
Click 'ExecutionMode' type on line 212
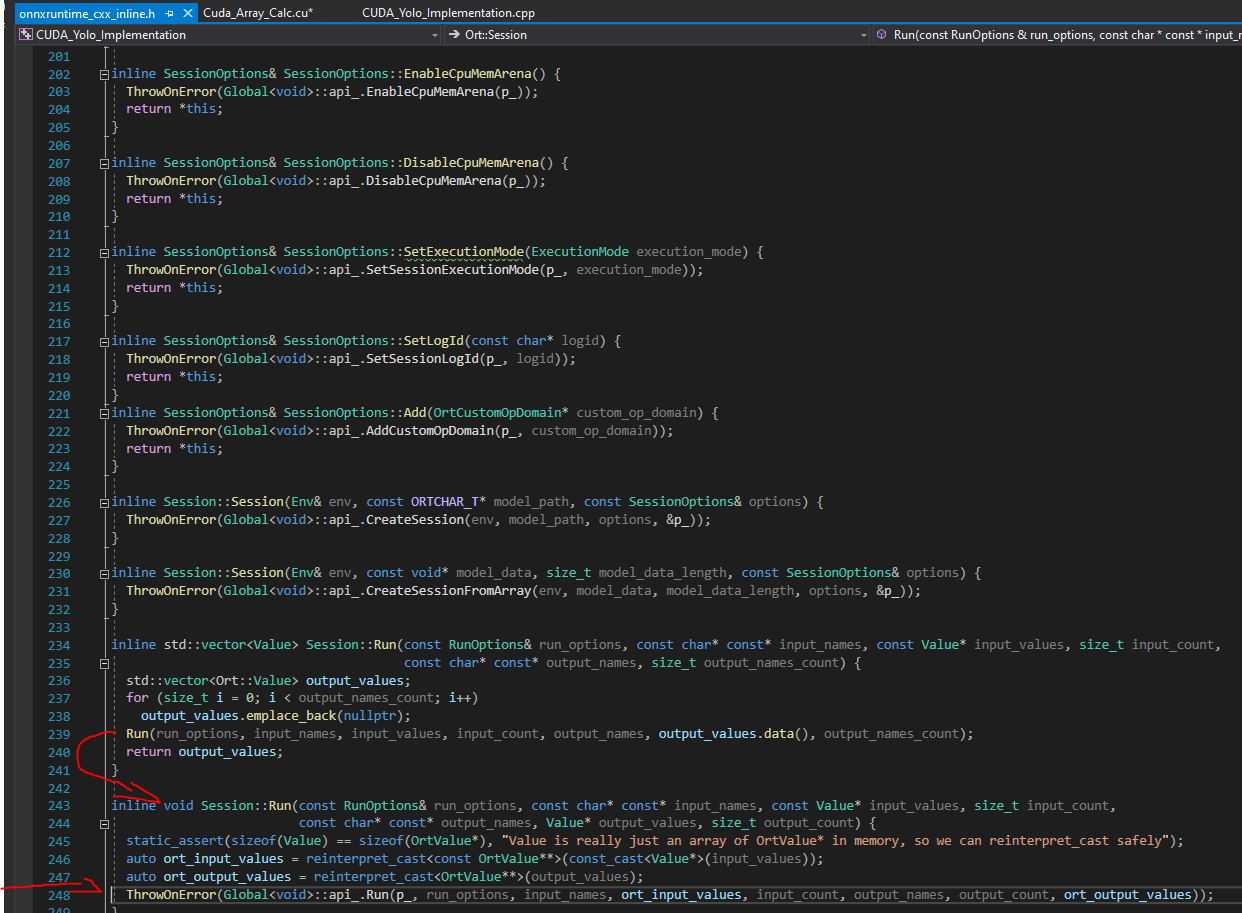click(x=580, y=251)
